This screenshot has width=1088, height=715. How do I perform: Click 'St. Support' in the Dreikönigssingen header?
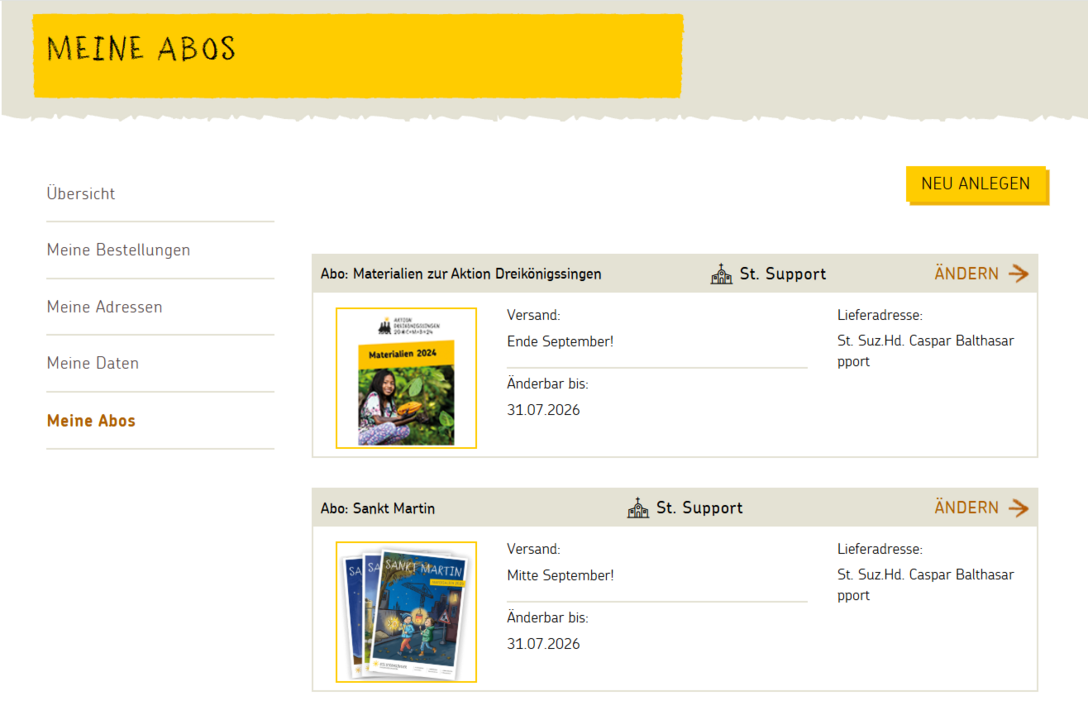point(783,274)
